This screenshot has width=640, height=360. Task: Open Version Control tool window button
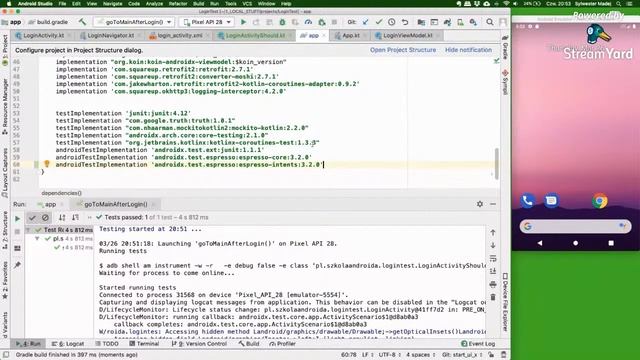click(199, 344)
